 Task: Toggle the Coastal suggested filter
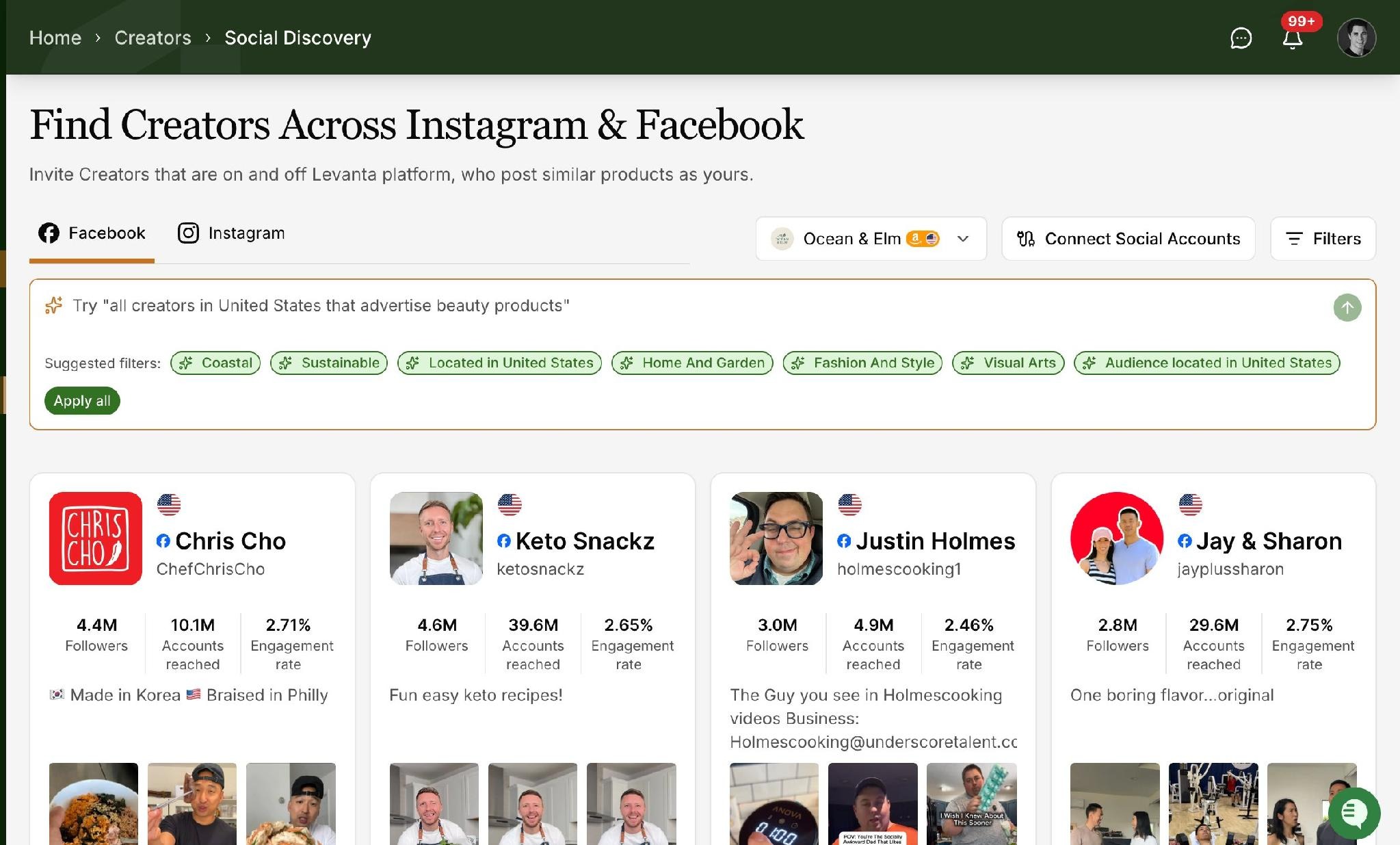215,363
